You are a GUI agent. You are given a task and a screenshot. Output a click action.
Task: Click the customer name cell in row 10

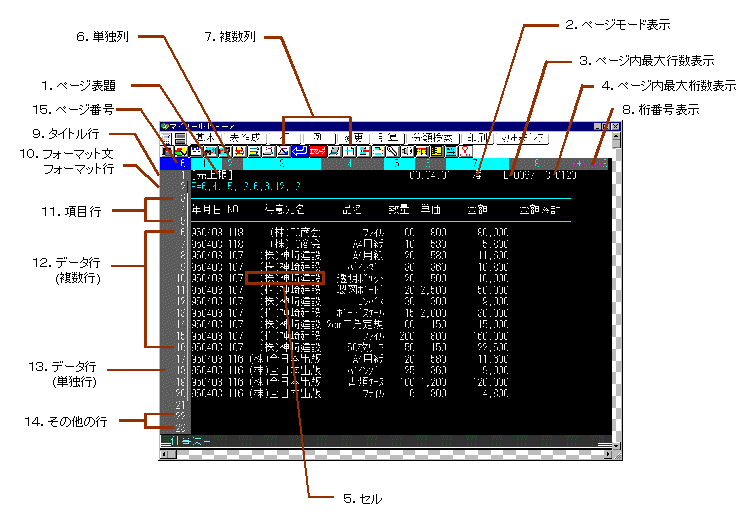point(285,278)
